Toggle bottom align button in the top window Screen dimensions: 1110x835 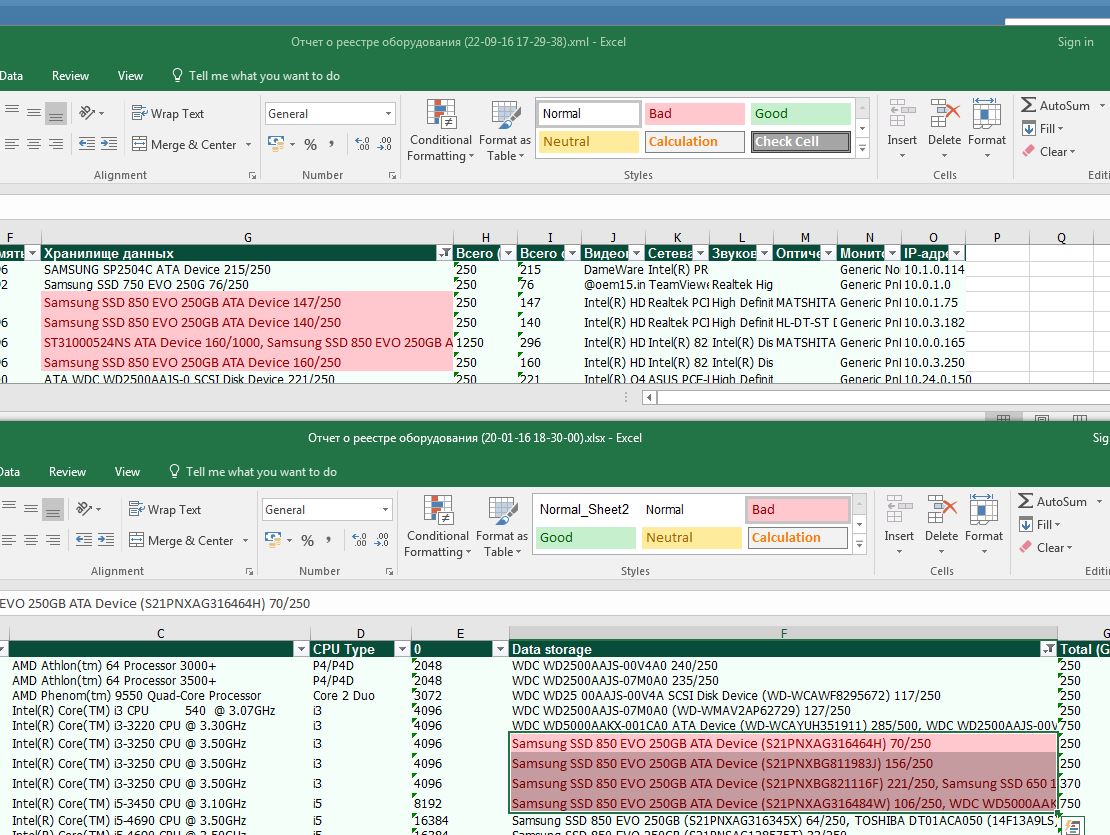tap(56, 113)
